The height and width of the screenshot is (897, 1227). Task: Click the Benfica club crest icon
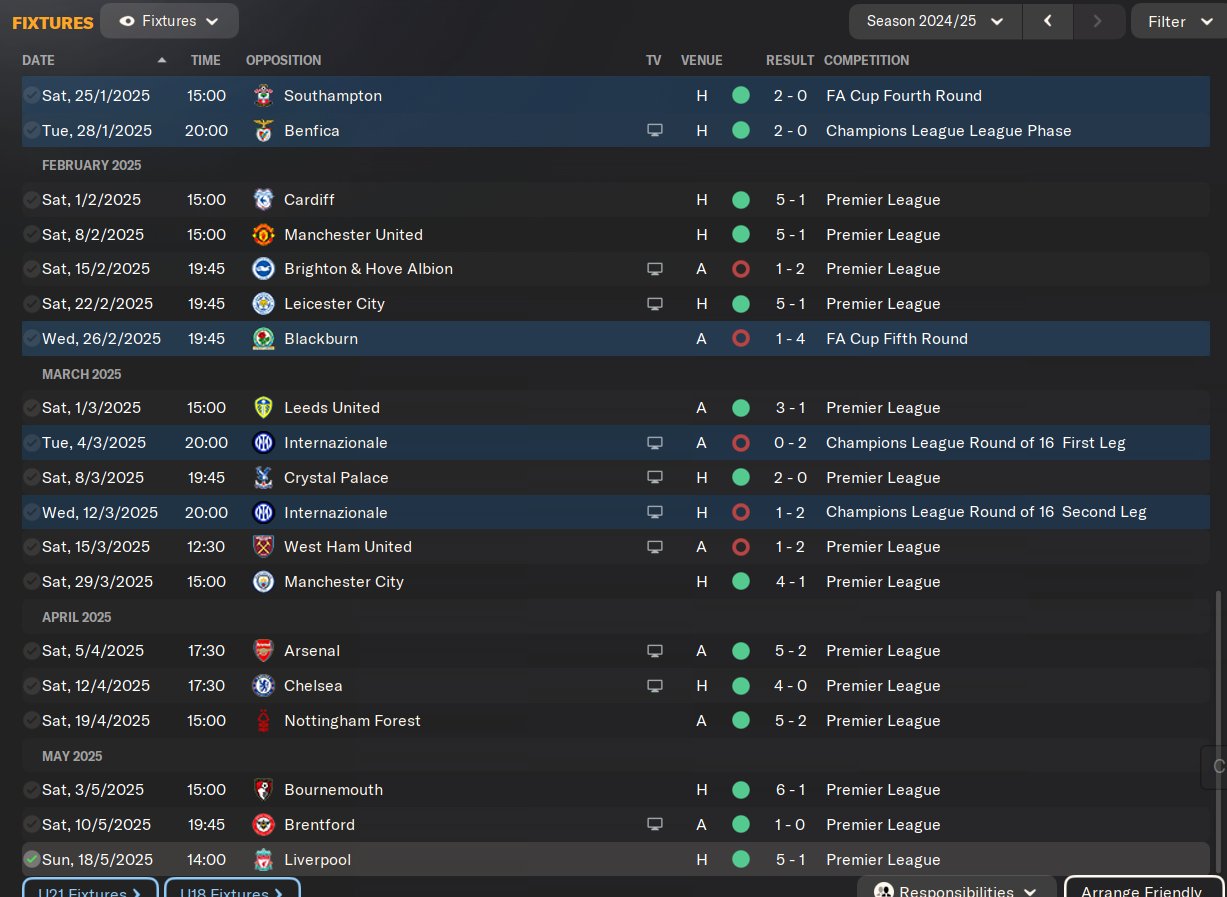coord(263,131)
